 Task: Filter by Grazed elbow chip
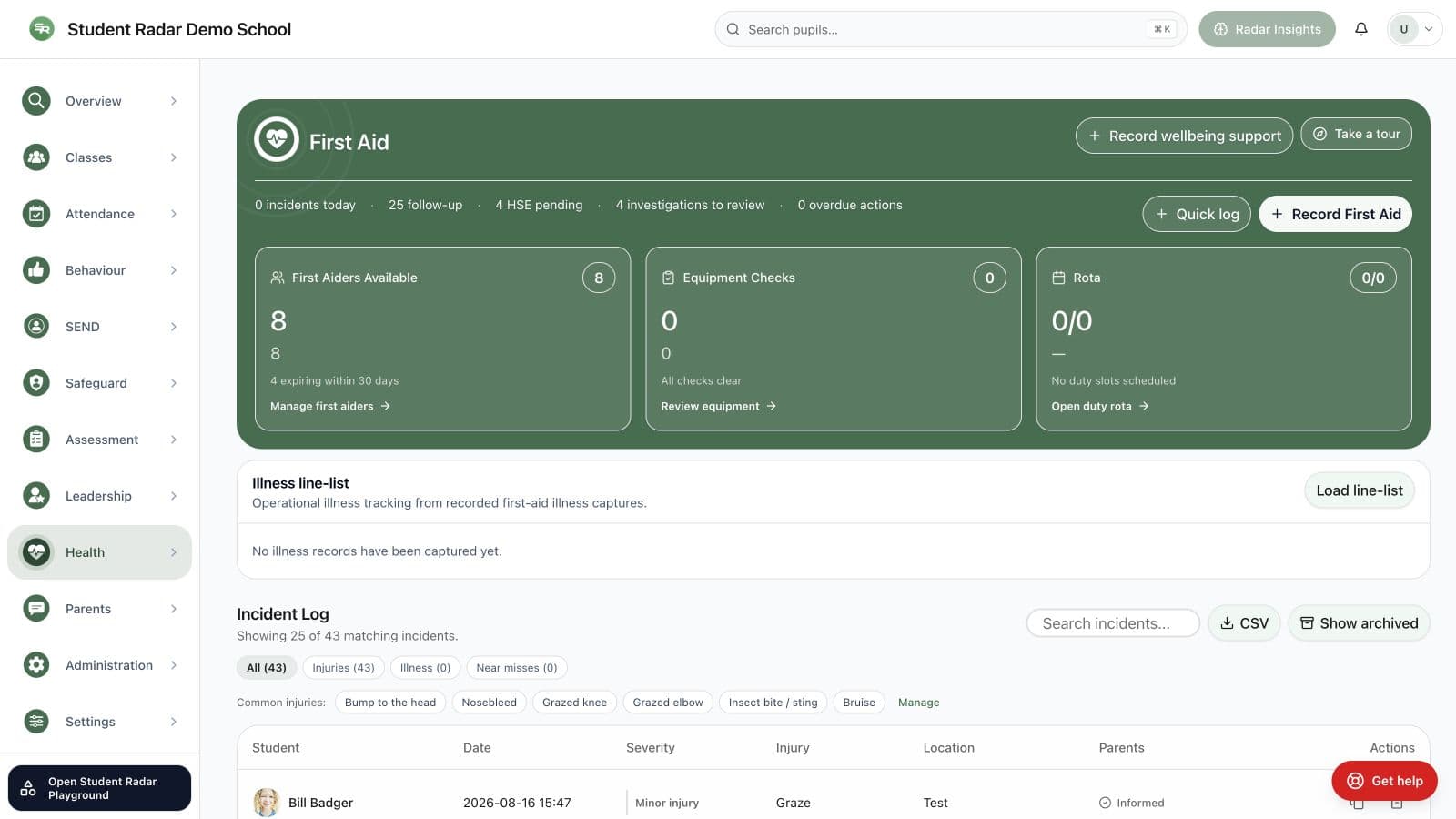tap(668, 703)
